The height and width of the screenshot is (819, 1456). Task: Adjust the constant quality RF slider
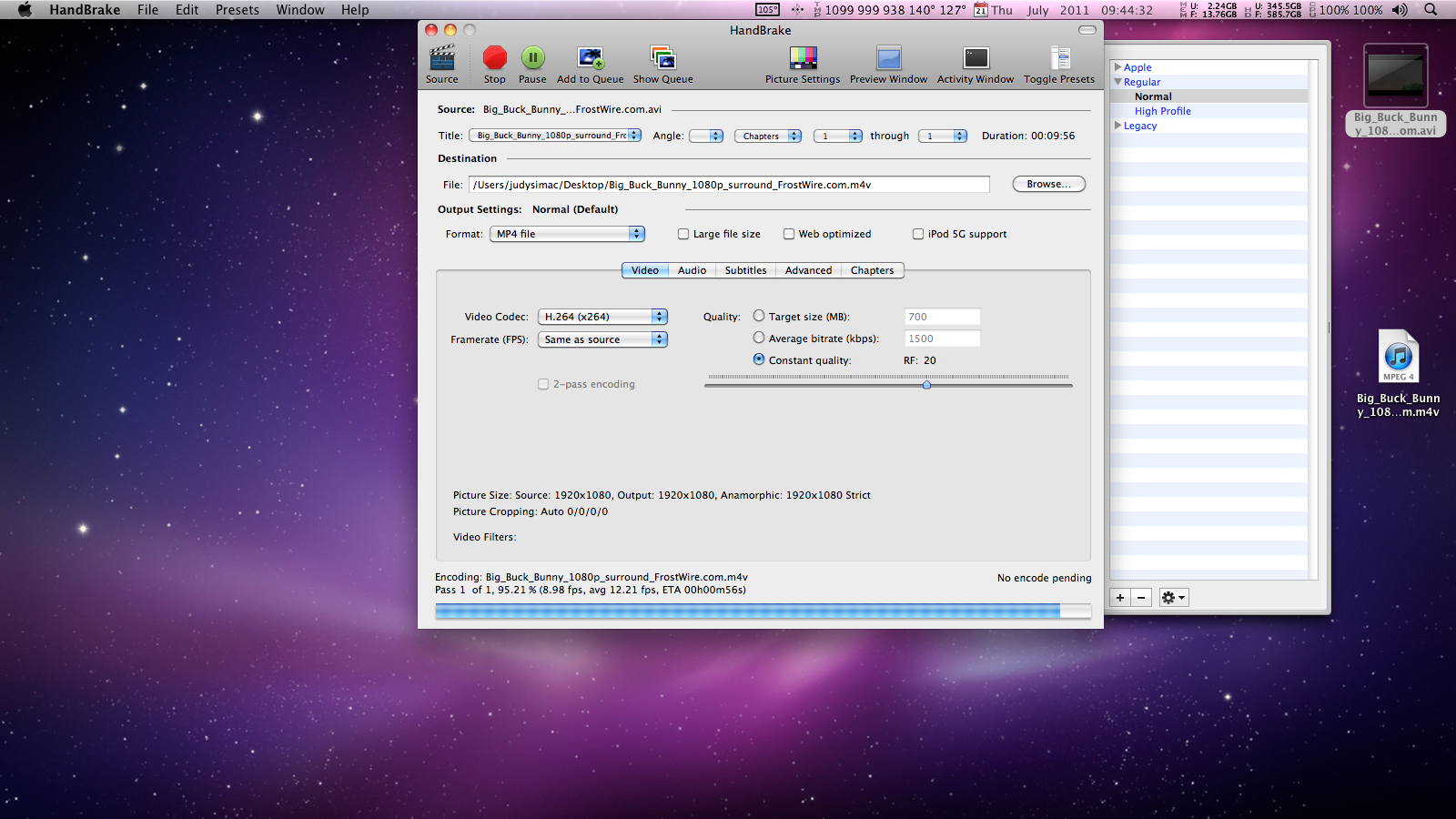(x=926, y=385)
